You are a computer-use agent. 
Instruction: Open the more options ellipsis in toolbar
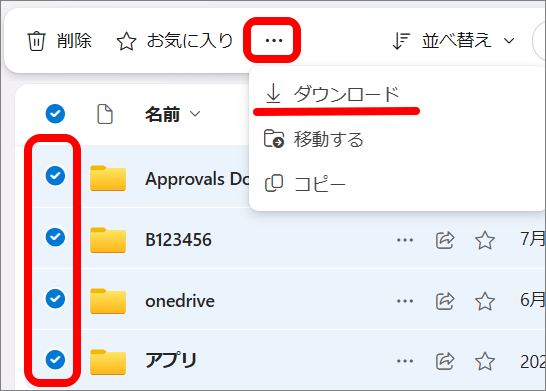pyautogui.click(x=273, y=40)
